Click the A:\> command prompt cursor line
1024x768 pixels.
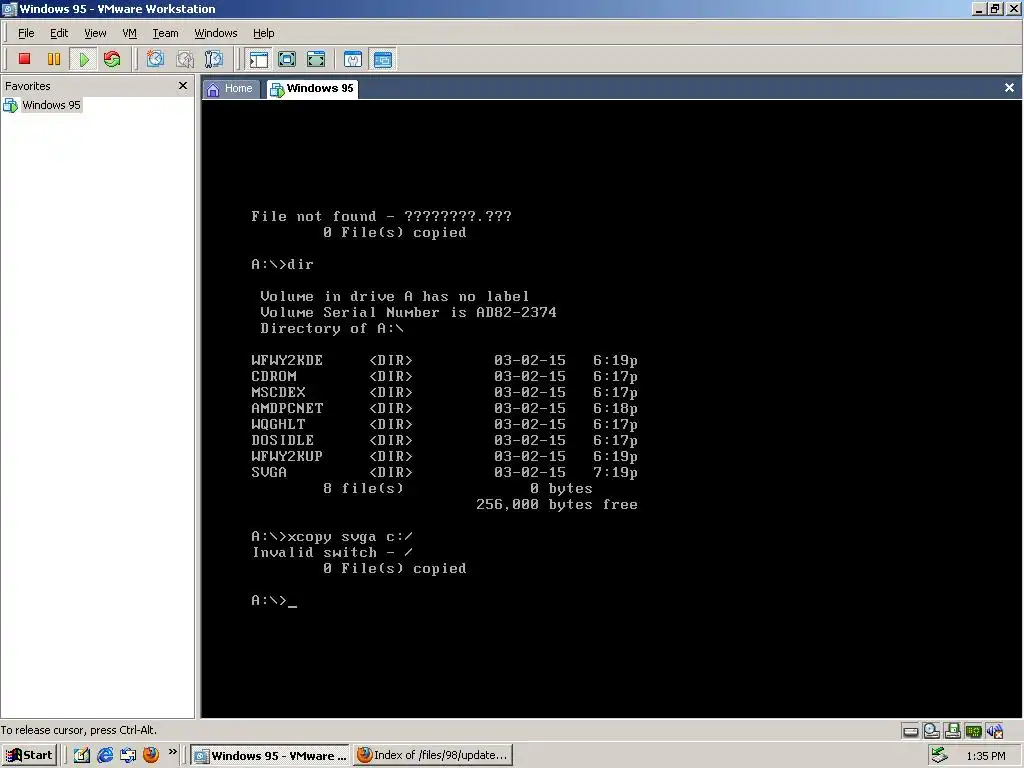[274, 600]
